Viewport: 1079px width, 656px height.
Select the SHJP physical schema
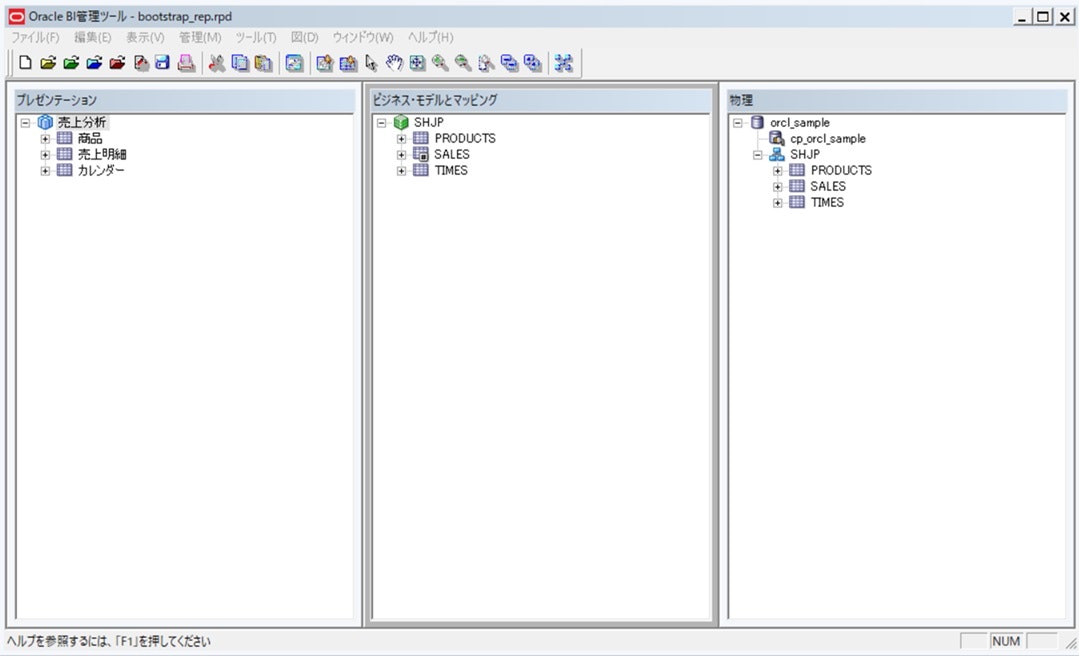click(x=804, y=154)
